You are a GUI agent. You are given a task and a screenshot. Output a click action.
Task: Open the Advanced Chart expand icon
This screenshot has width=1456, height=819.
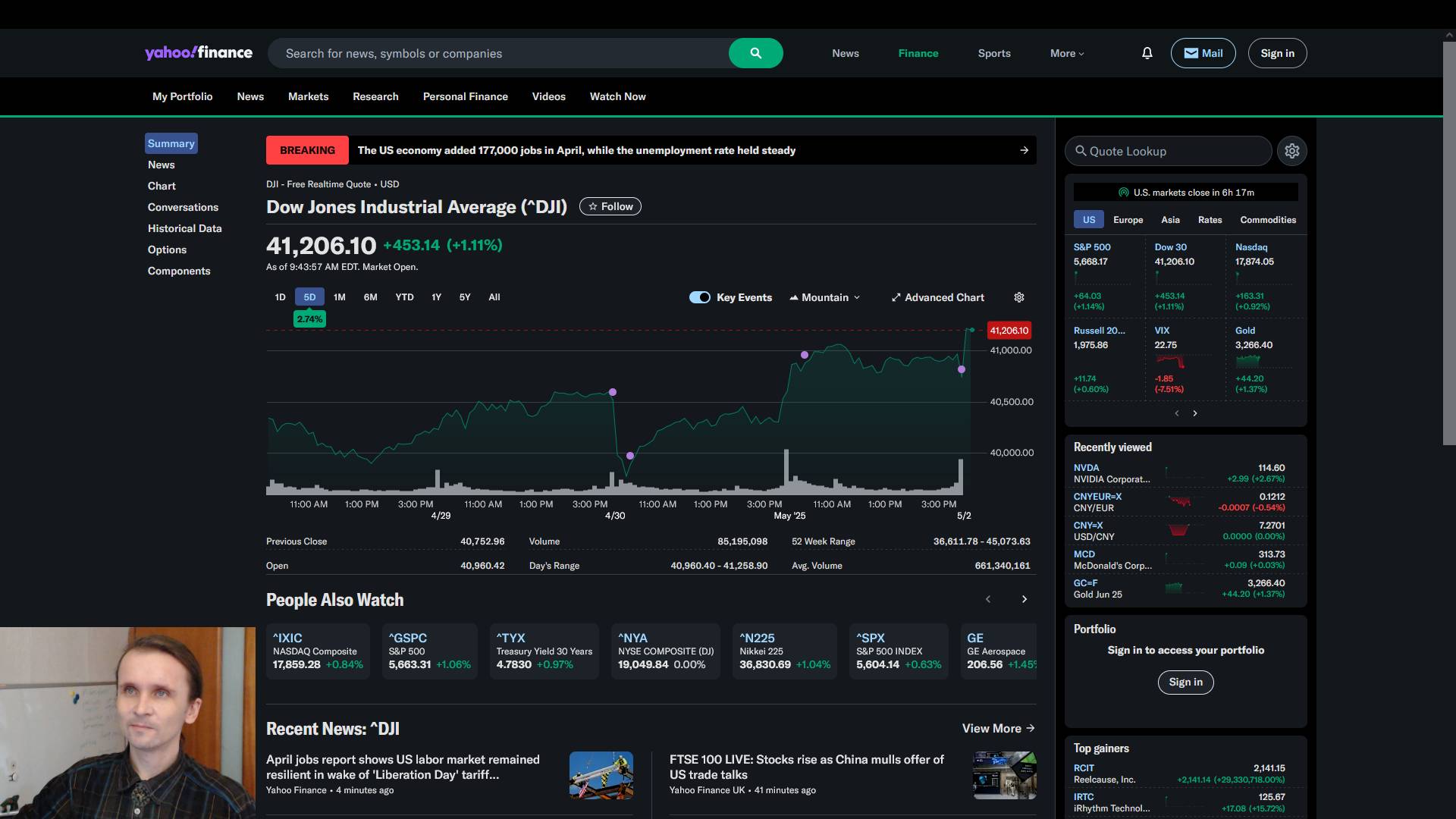point(896,297)
